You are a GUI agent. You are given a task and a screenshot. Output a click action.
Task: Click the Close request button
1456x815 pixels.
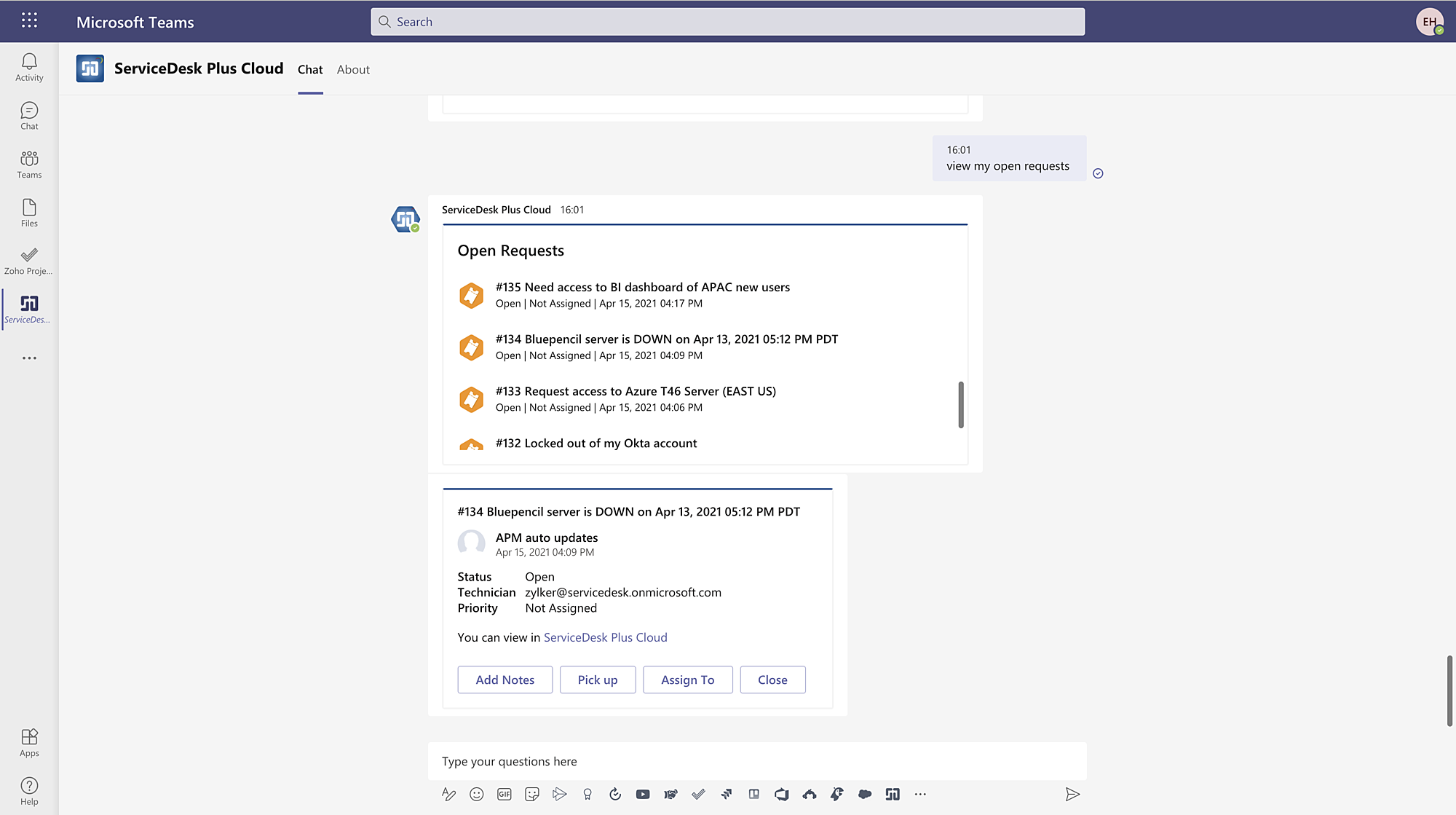(772, 680)
